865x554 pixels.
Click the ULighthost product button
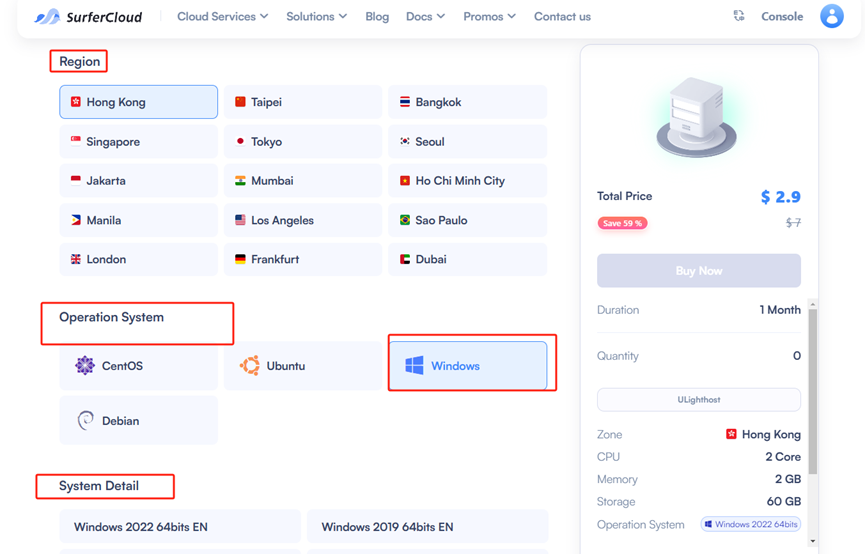698,399
